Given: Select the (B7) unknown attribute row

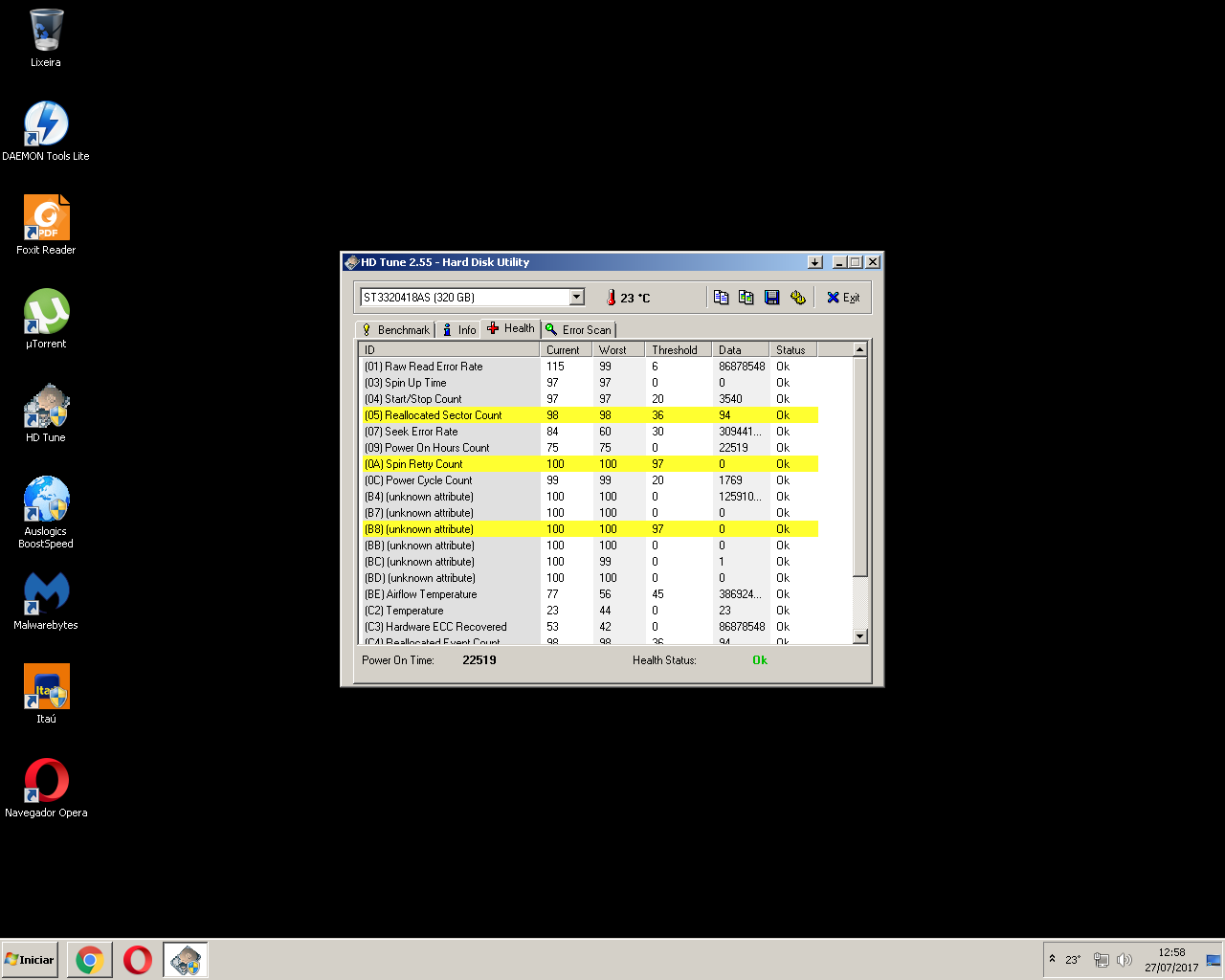Looking at the screenshot, I should (x=589, y=513).
